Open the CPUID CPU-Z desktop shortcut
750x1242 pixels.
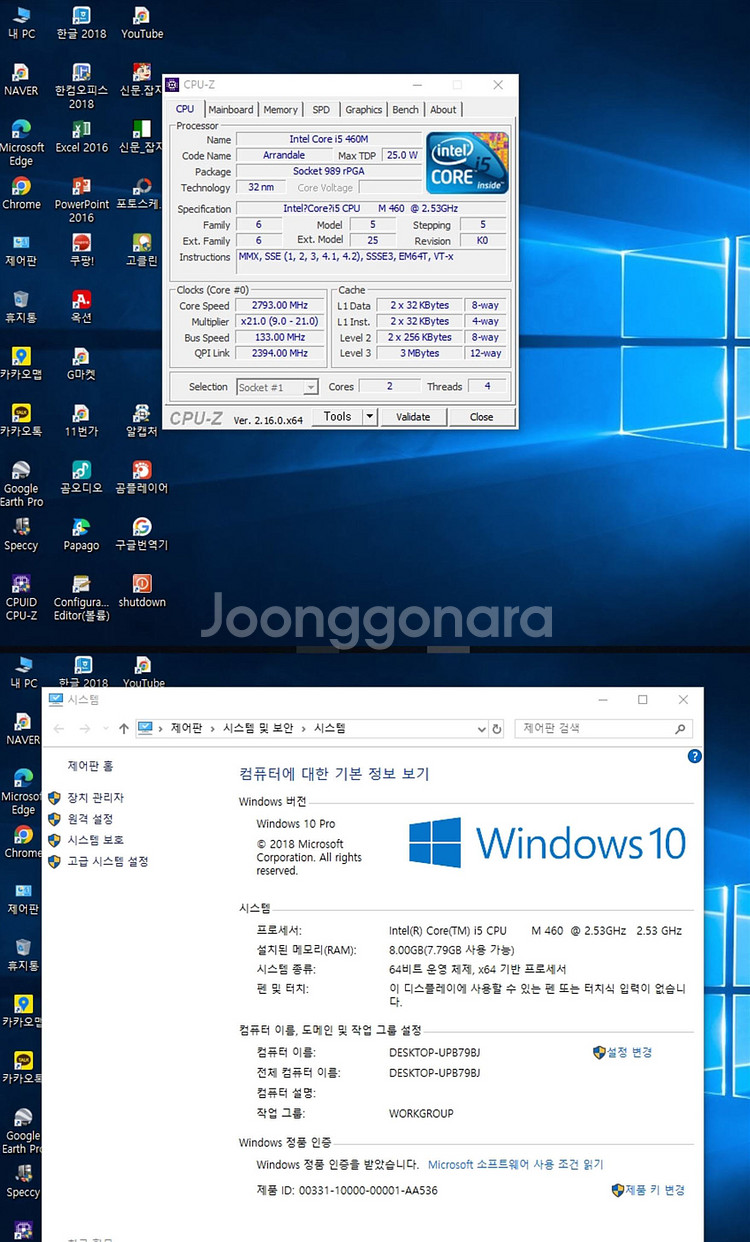point(21,598)
